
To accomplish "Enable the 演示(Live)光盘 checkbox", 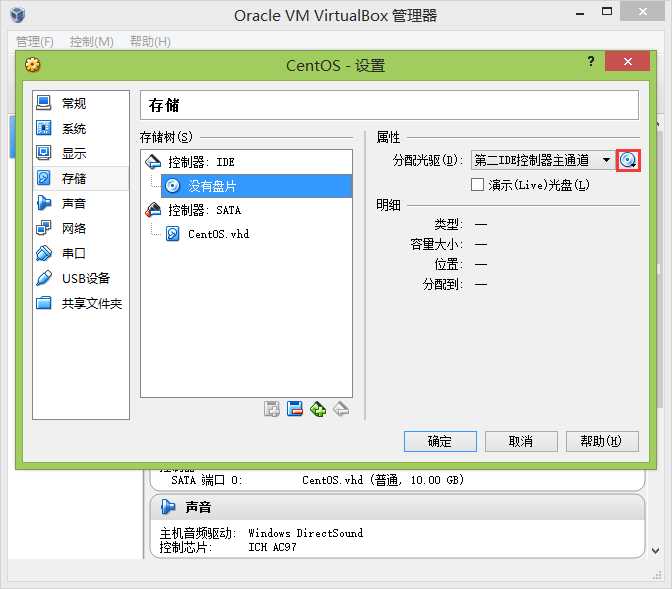I will click(x=477, y=185).
